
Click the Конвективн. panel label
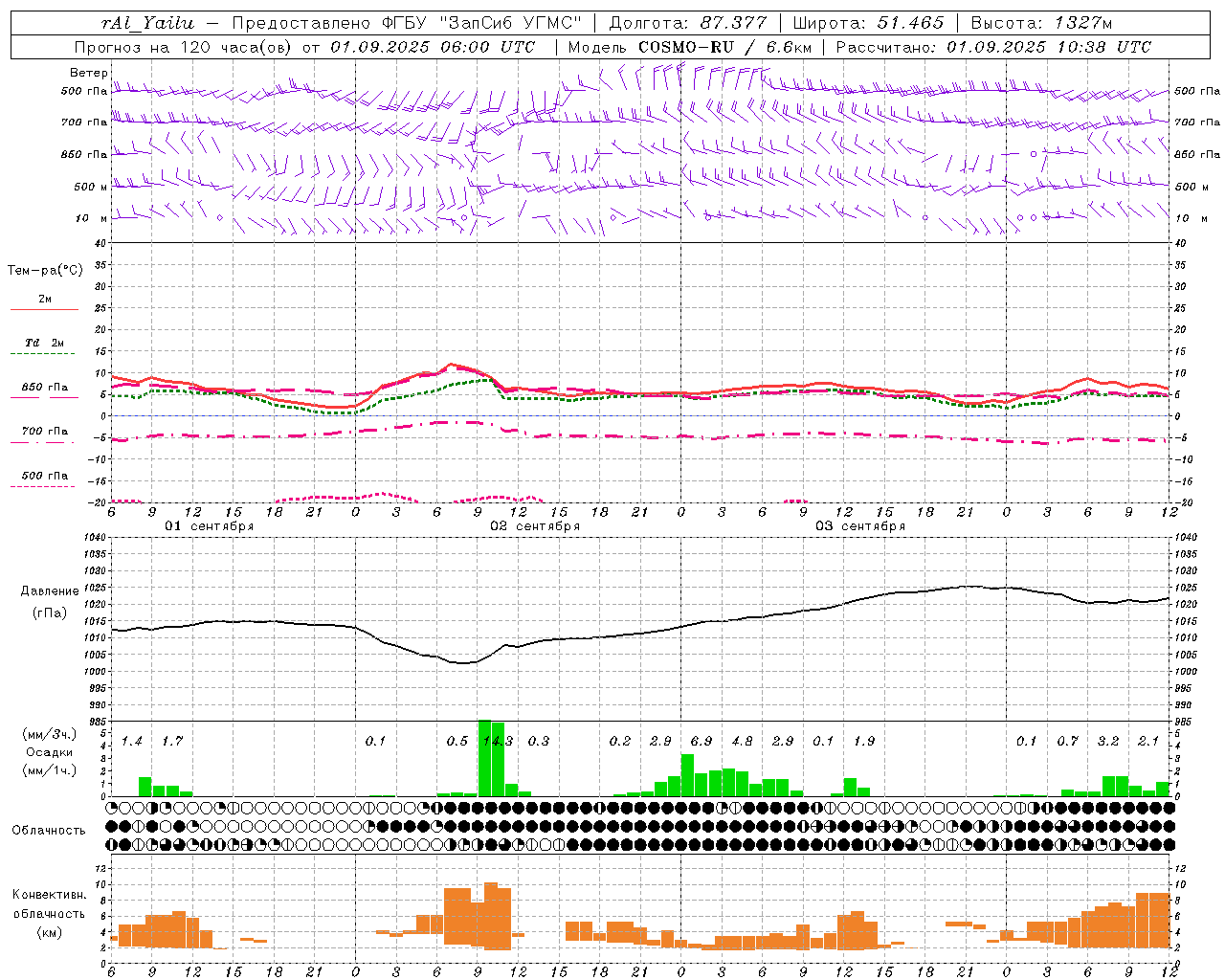(50, 895)
